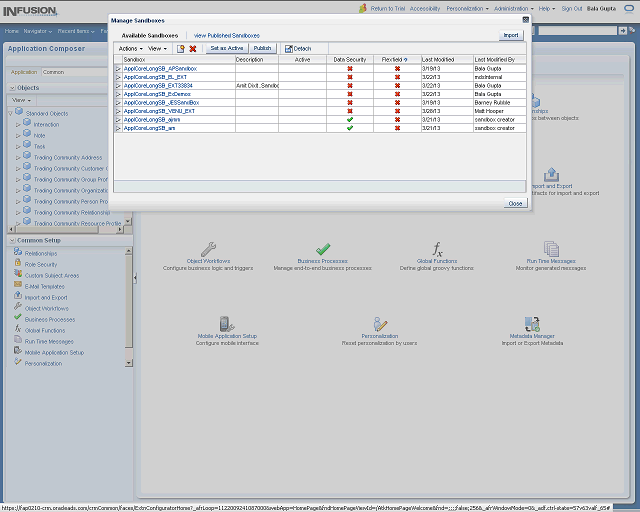Open Business Processes green checkmark icon

point(323,248)
